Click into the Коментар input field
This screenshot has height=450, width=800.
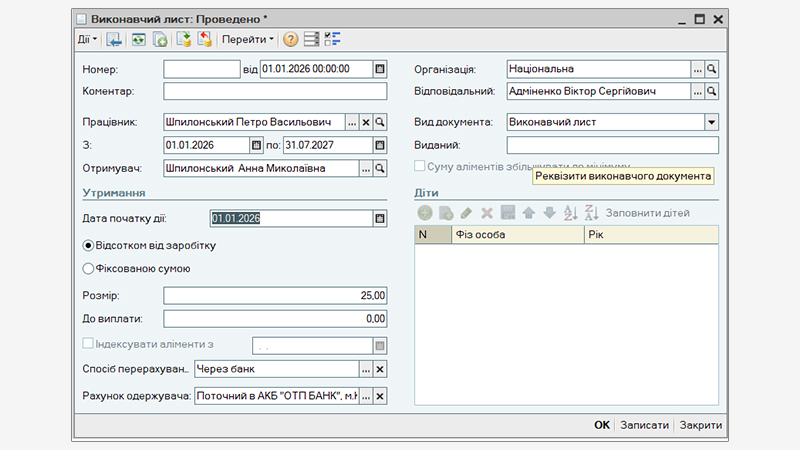[x=275, y=91]
